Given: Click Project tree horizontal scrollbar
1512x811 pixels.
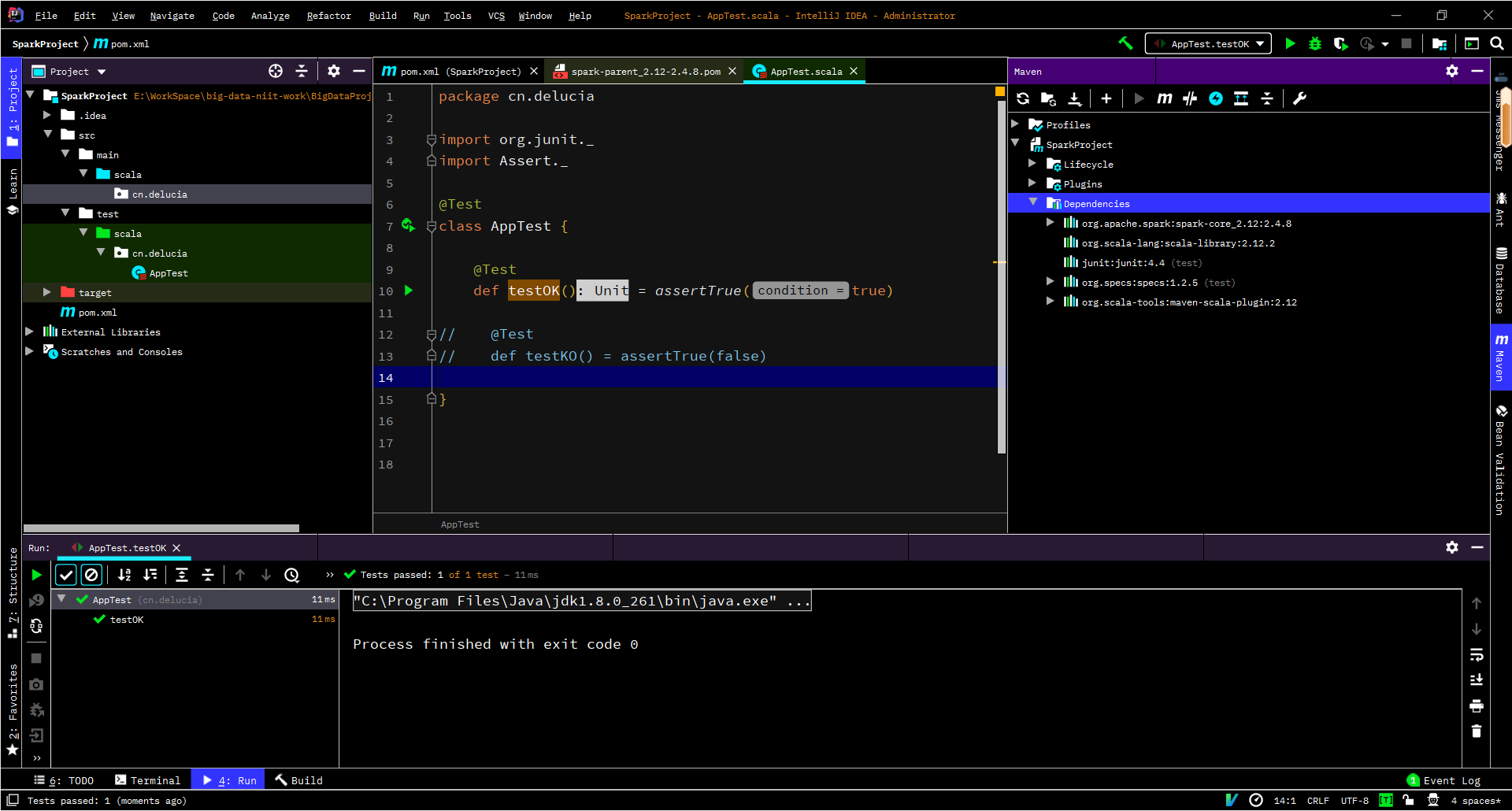Looking at the screenshot, I should coord(161,528).
